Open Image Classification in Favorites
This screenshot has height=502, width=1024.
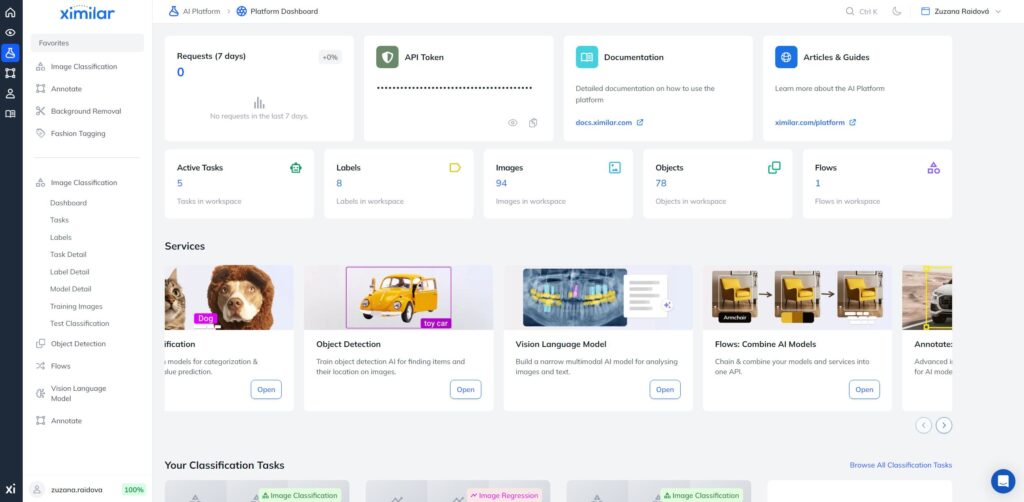(84, 67)
